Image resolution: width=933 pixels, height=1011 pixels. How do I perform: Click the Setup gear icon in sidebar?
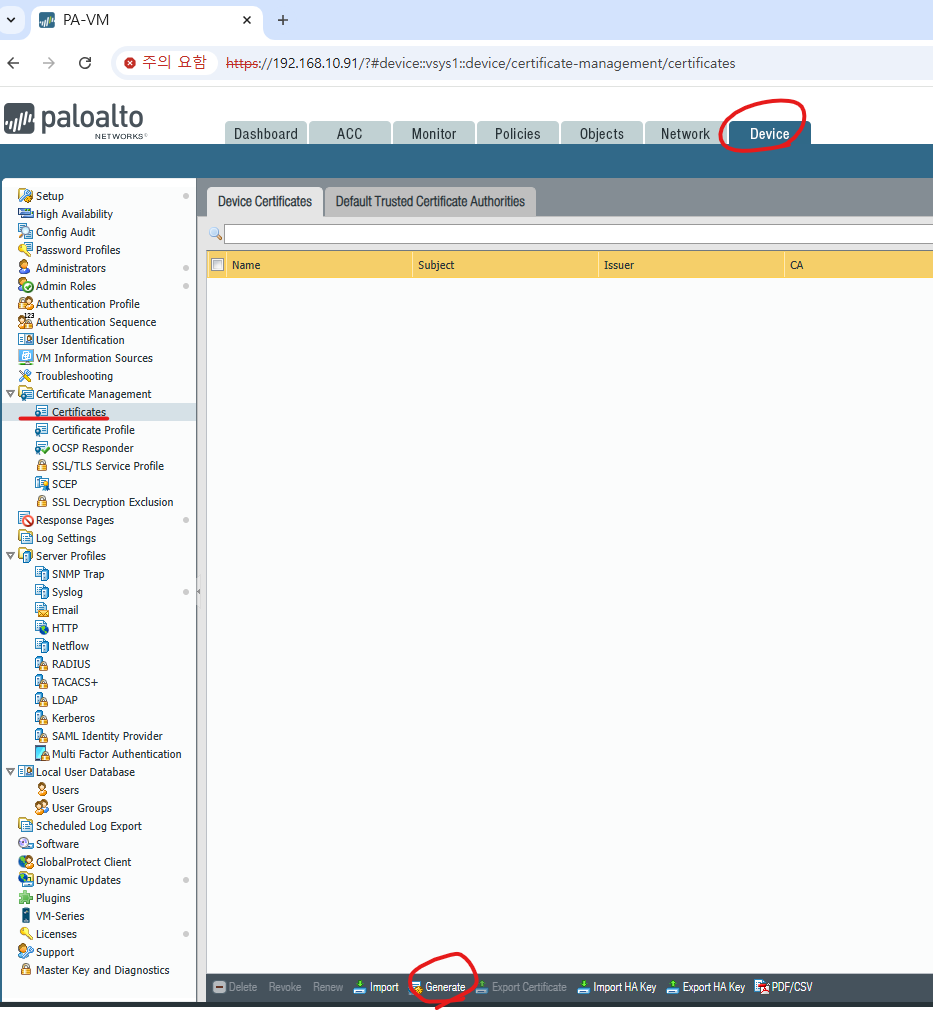click(25, 195)
